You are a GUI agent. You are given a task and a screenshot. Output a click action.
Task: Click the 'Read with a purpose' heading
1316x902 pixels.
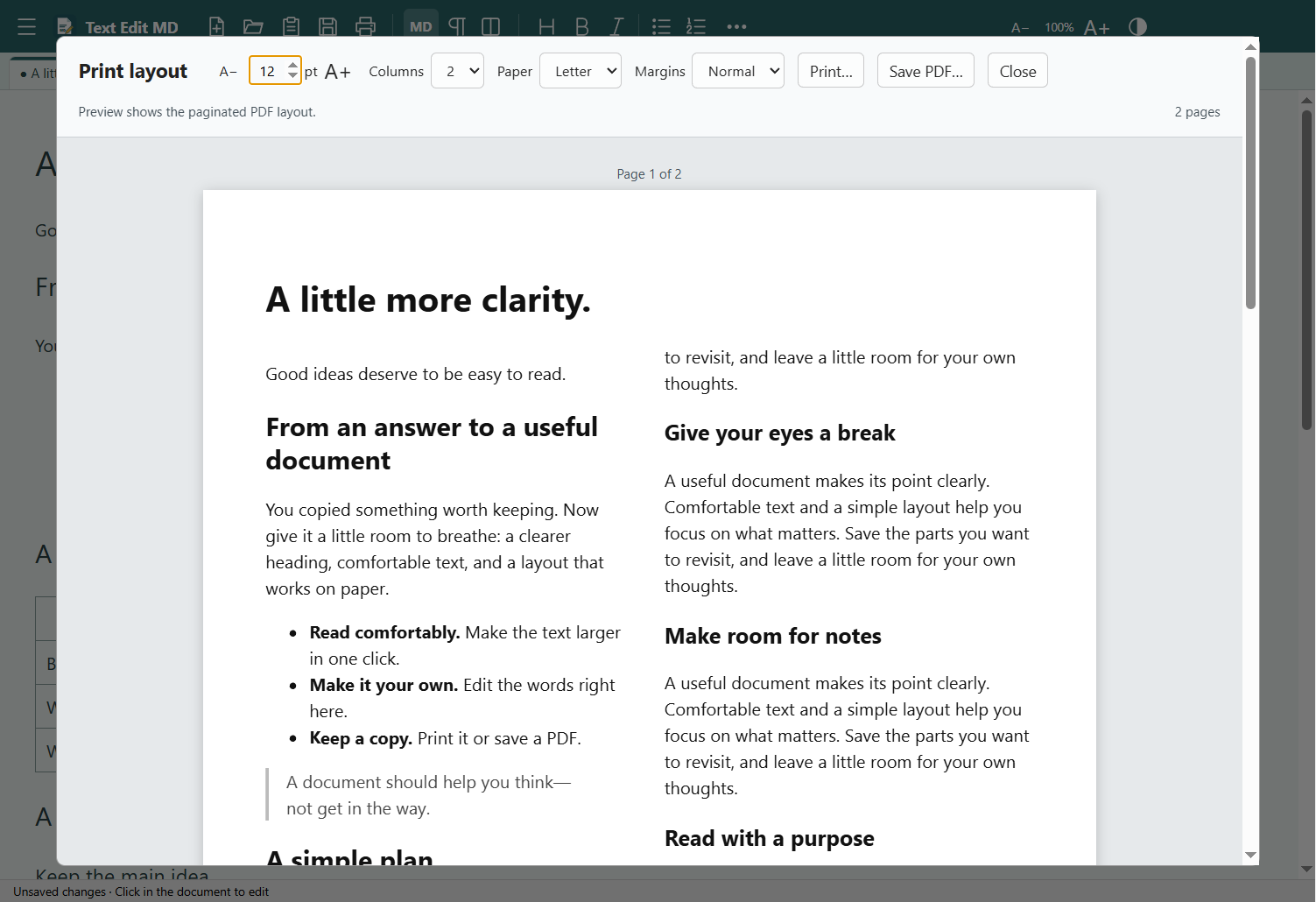coord(769,838)
